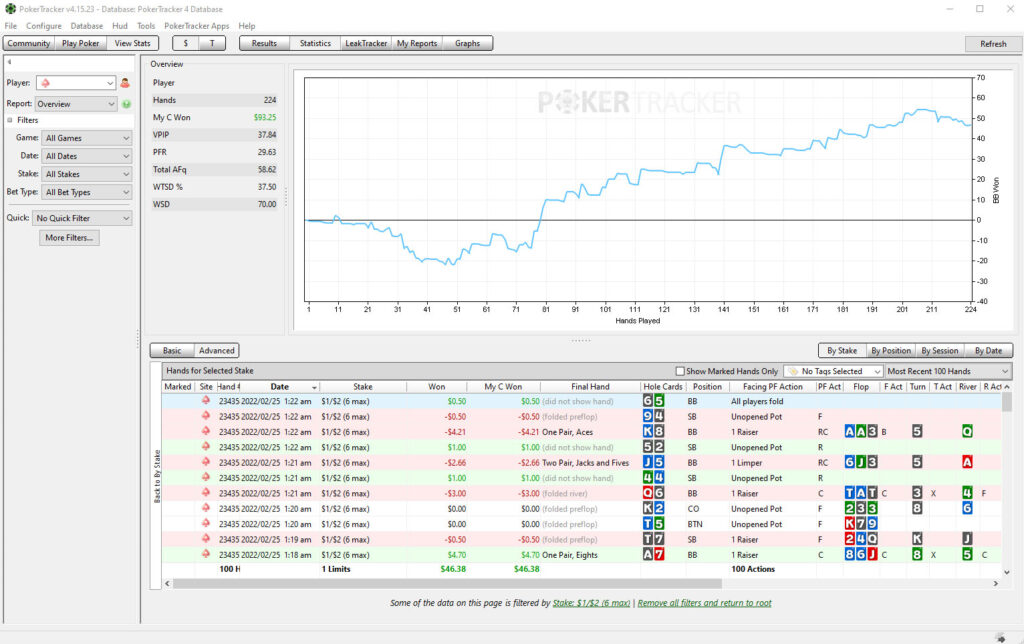Click the flop cards 2 4 Q
1024x644 pixels.
861,539
